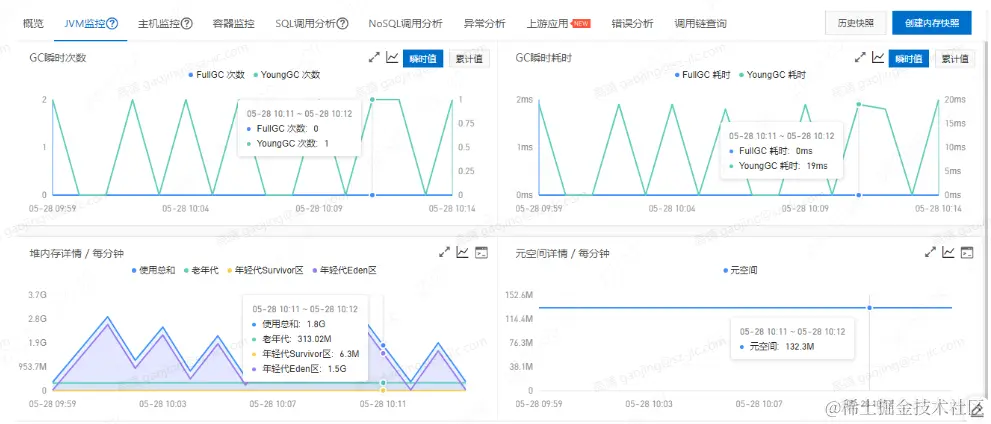Screen dimensions: 991x424
Task: Go to the NoSQL调用分析 tab
Action: click(405, 23)
